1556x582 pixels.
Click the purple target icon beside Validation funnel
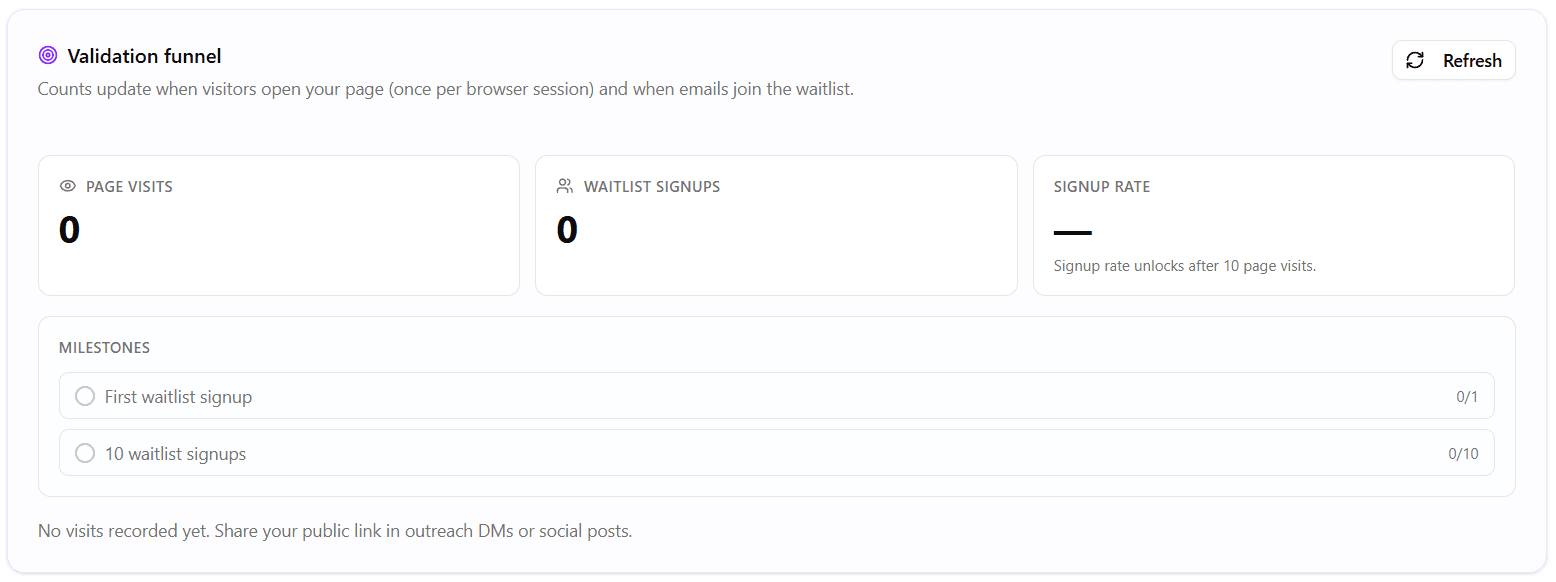point(48,56)
